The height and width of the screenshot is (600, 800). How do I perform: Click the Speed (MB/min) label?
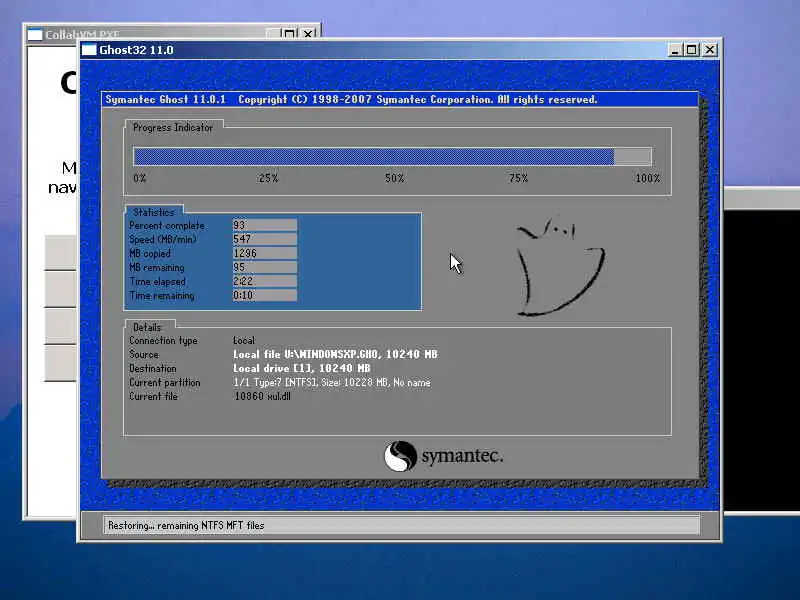[162, 239]
